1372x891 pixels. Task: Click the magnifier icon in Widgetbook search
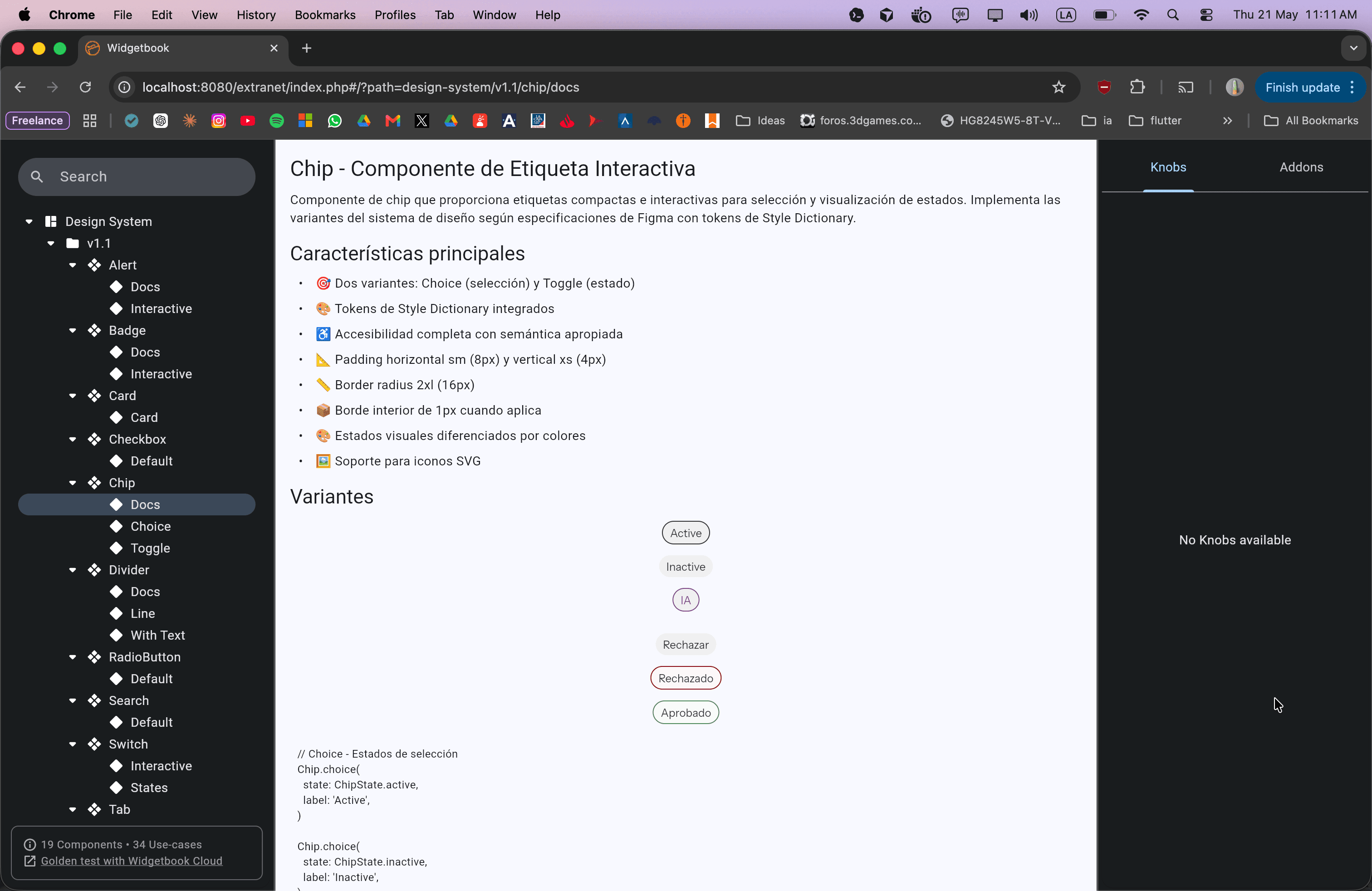tap(37, 176)
